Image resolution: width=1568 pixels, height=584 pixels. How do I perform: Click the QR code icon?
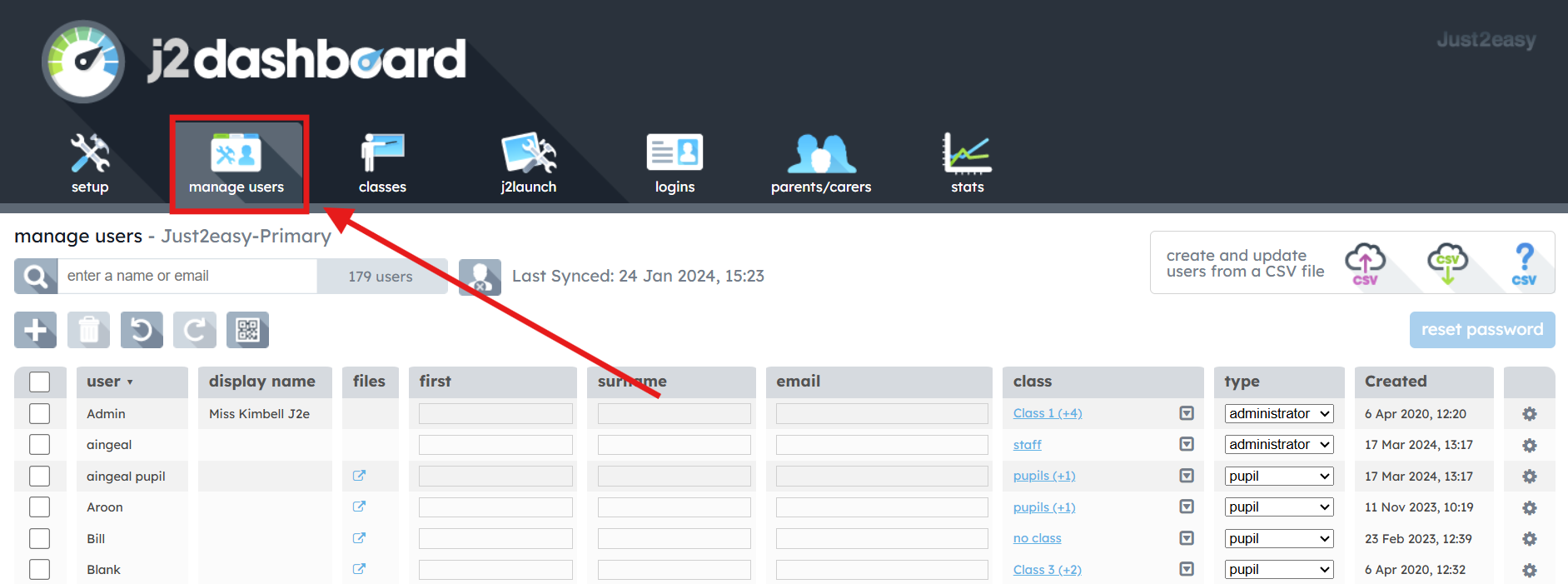point(247,330)
